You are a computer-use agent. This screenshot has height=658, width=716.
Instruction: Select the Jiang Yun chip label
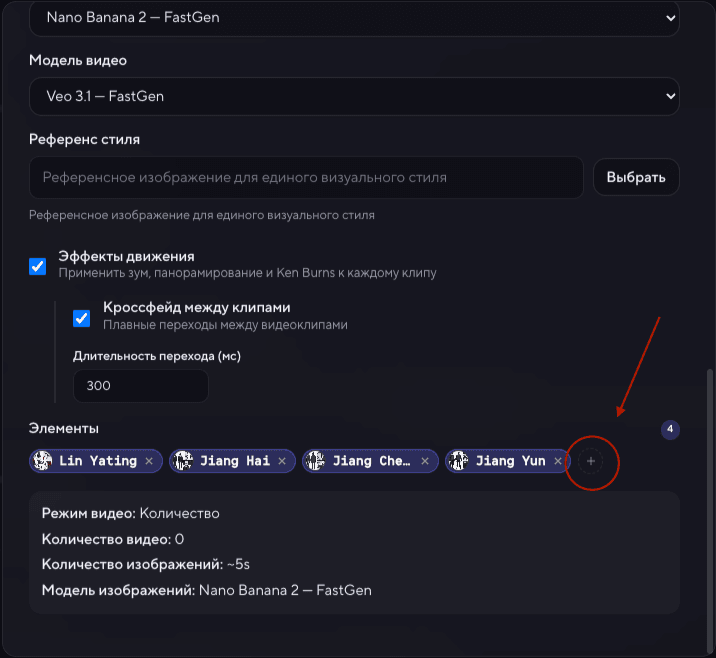pos(511,461)
